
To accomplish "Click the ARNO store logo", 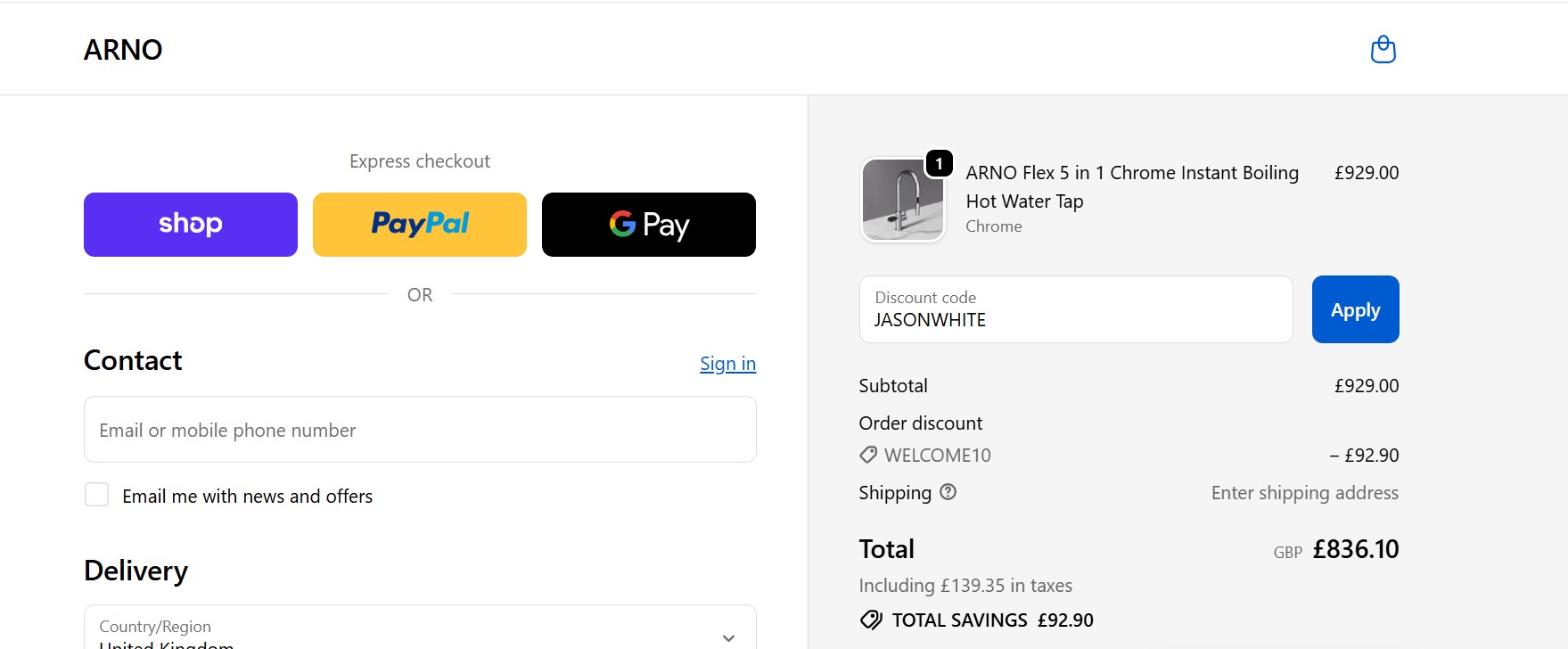I will click(122, 50).
